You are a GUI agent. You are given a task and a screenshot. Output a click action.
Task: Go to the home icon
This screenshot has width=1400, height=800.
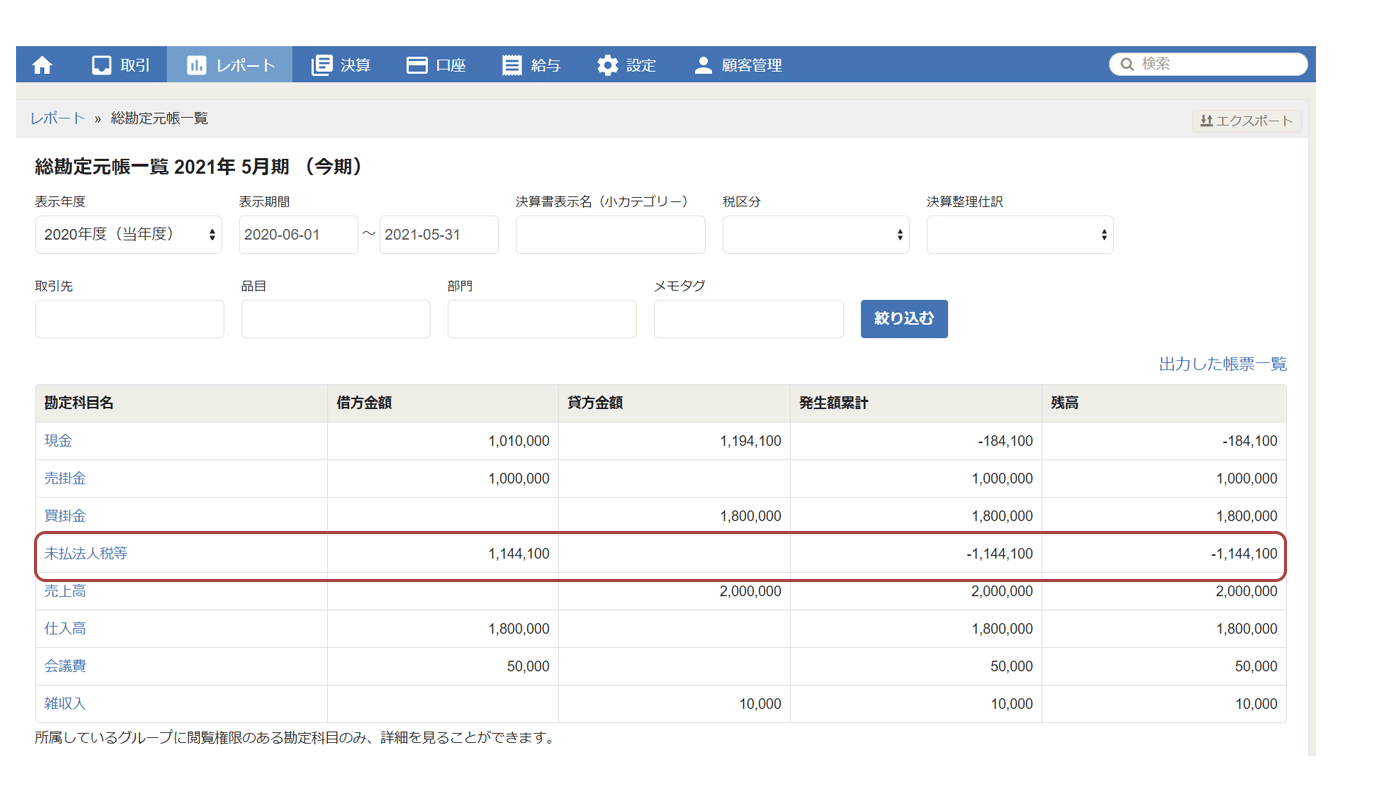pos(42,65)
